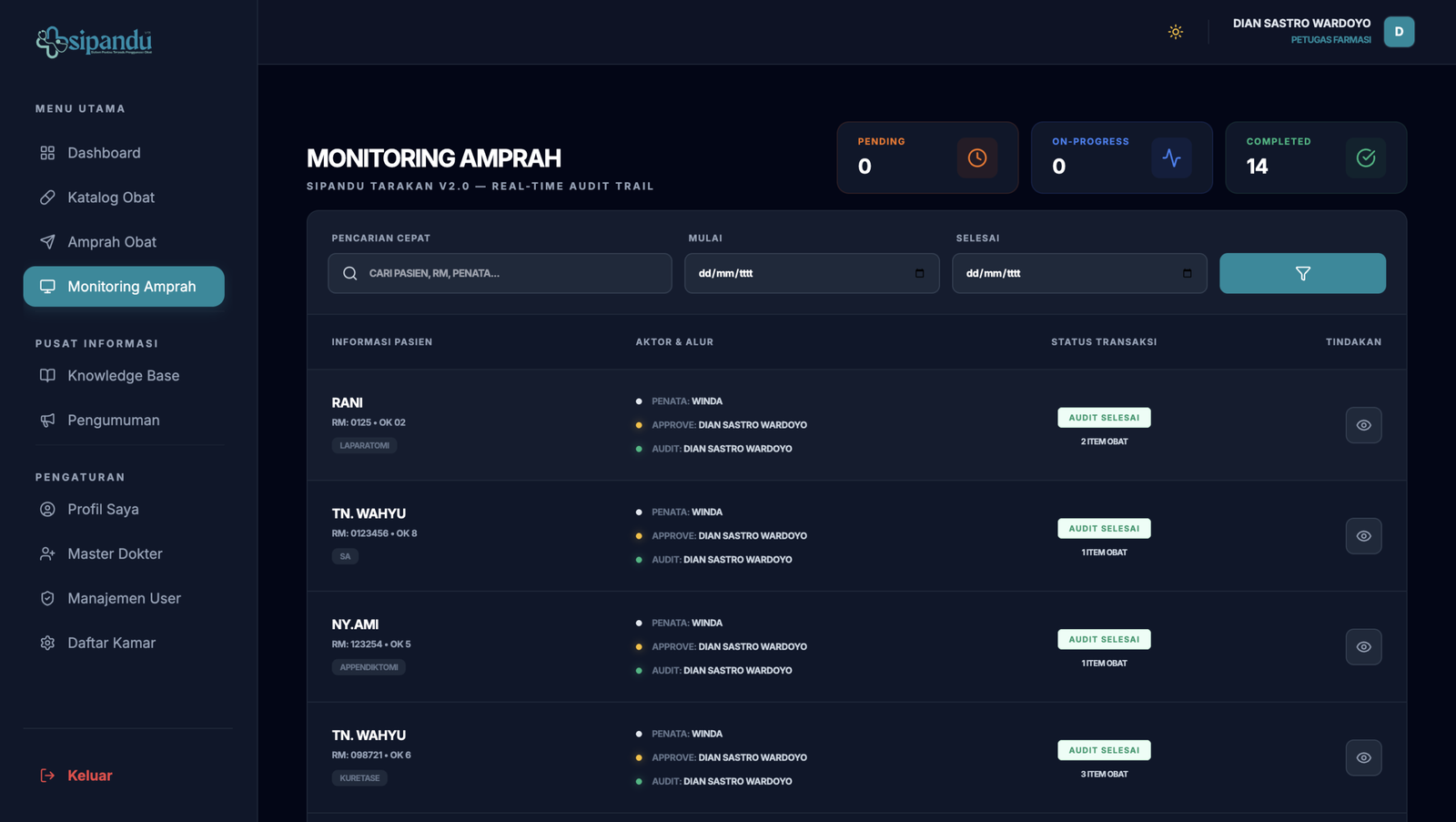Click RM: 098721 • OK 6 text
1456x822 pixels.
coord(371,756)
